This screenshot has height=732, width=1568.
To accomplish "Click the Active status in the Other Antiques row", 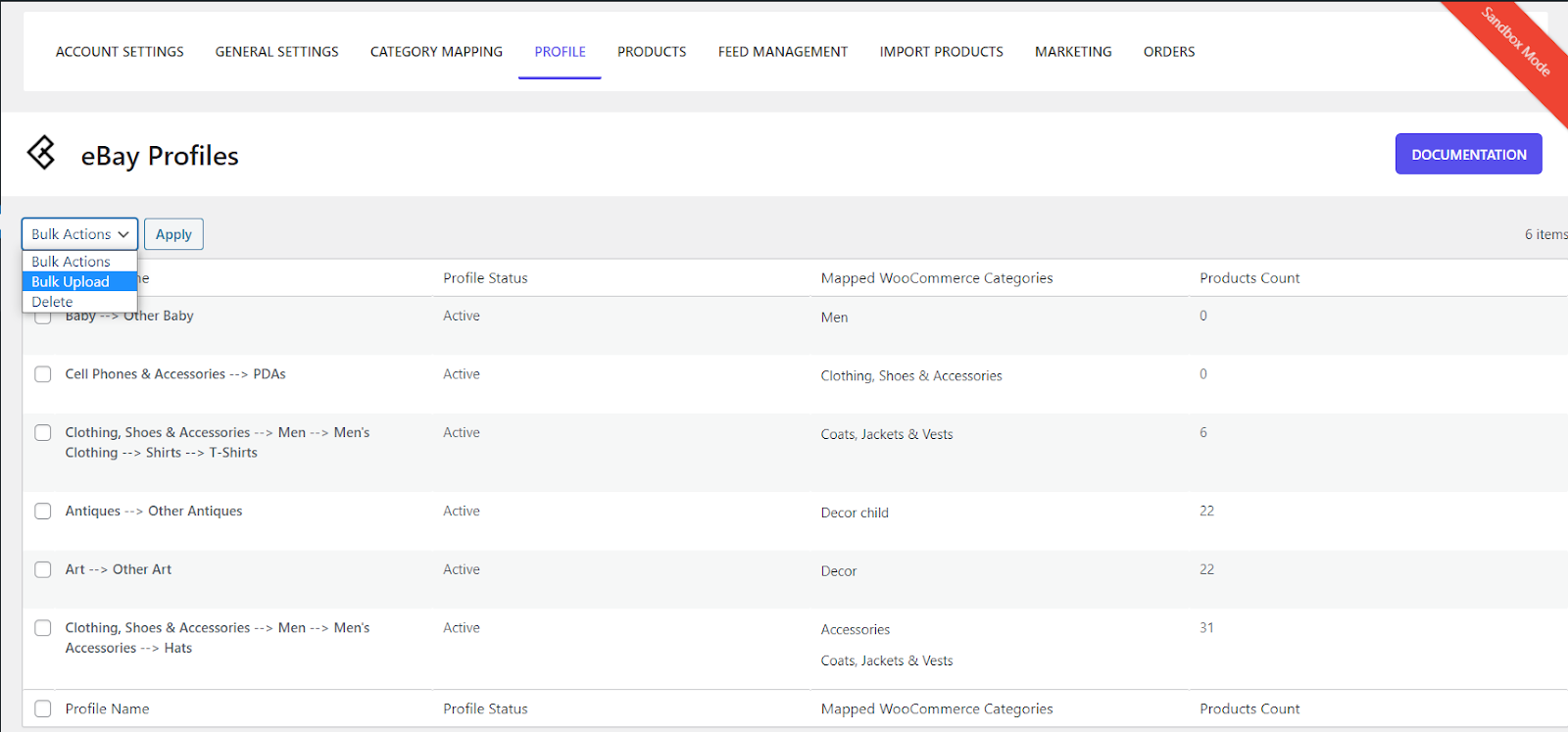I will coord(462,511).
